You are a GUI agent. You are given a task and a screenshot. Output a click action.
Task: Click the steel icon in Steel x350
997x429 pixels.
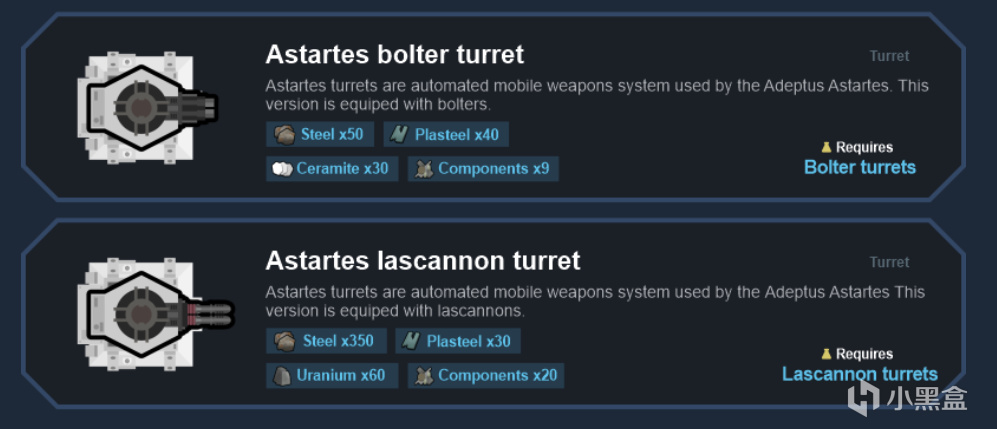[x=284, y=341]
